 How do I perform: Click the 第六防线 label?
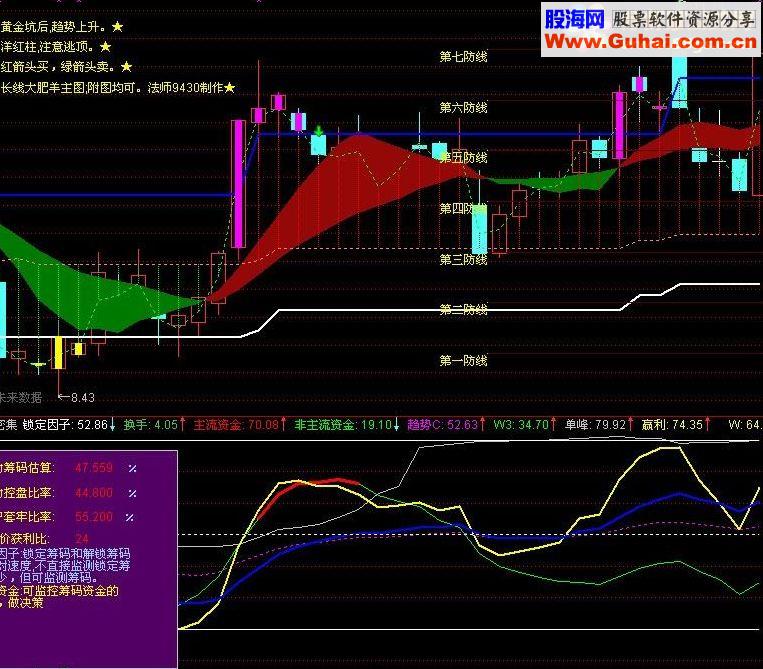(x=463, y=108)
